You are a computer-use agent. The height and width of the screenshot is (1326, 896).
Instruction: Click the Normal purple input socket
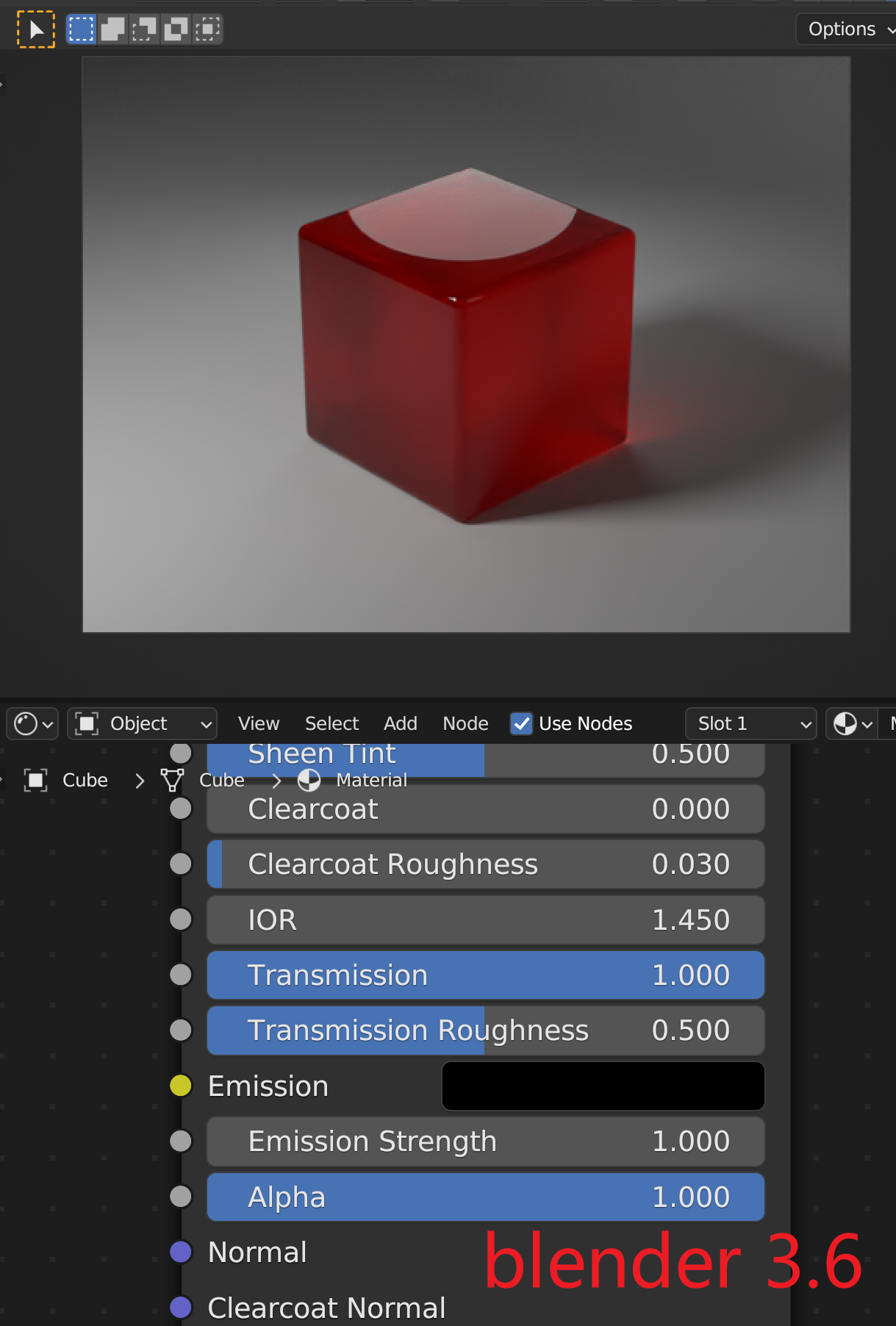pos(181,1252)
